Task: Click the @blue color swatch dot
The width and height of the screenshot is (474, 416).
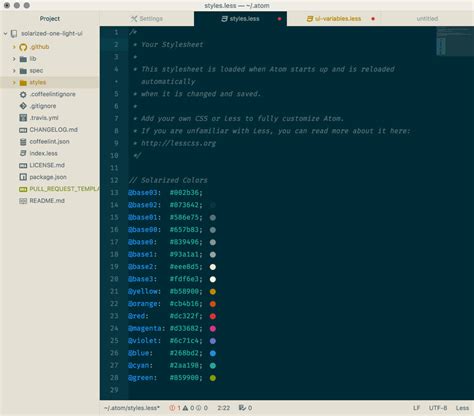Action: tap(213, 353)
